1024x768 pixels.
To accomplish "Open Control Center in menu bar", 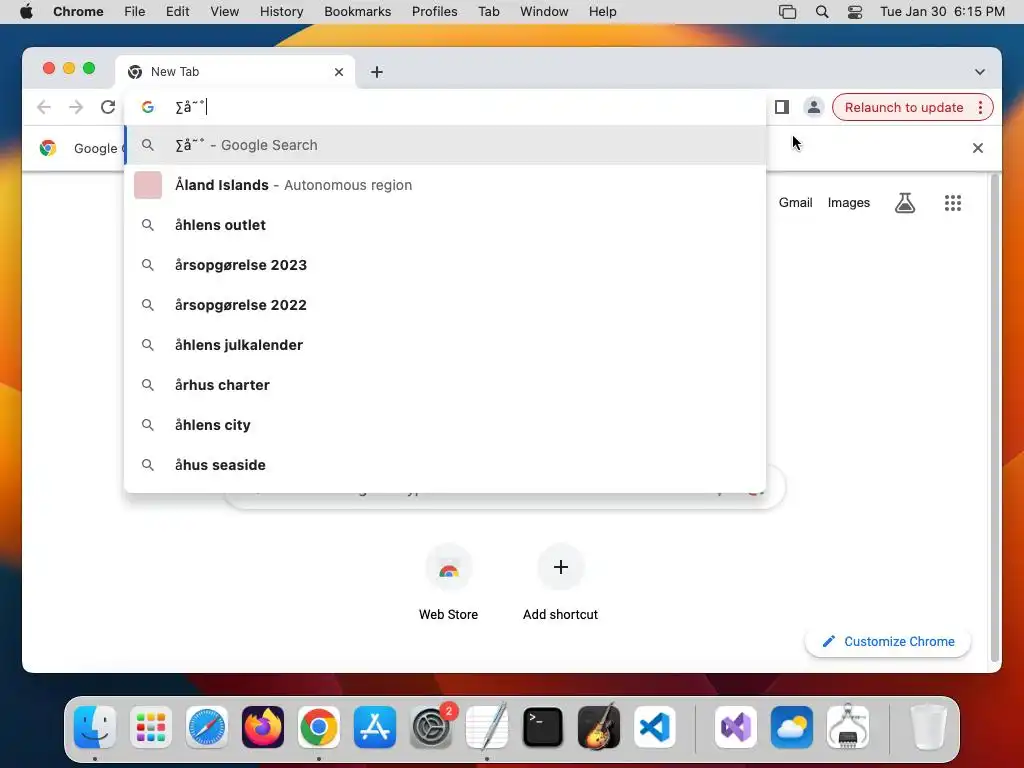I will [x=855, y=12].
